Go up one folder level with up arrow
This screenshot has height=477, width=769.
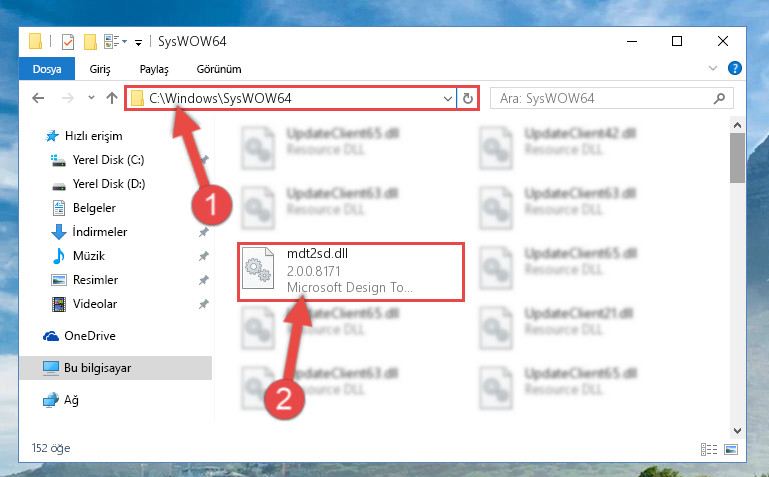112,98
